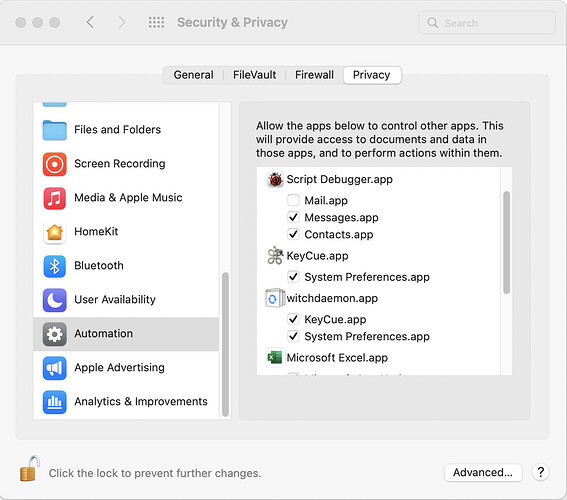This screenshot has width=567, height=500.
Task: Click the privacy categories scrollbar thumb
Action: tap(225, 345)
